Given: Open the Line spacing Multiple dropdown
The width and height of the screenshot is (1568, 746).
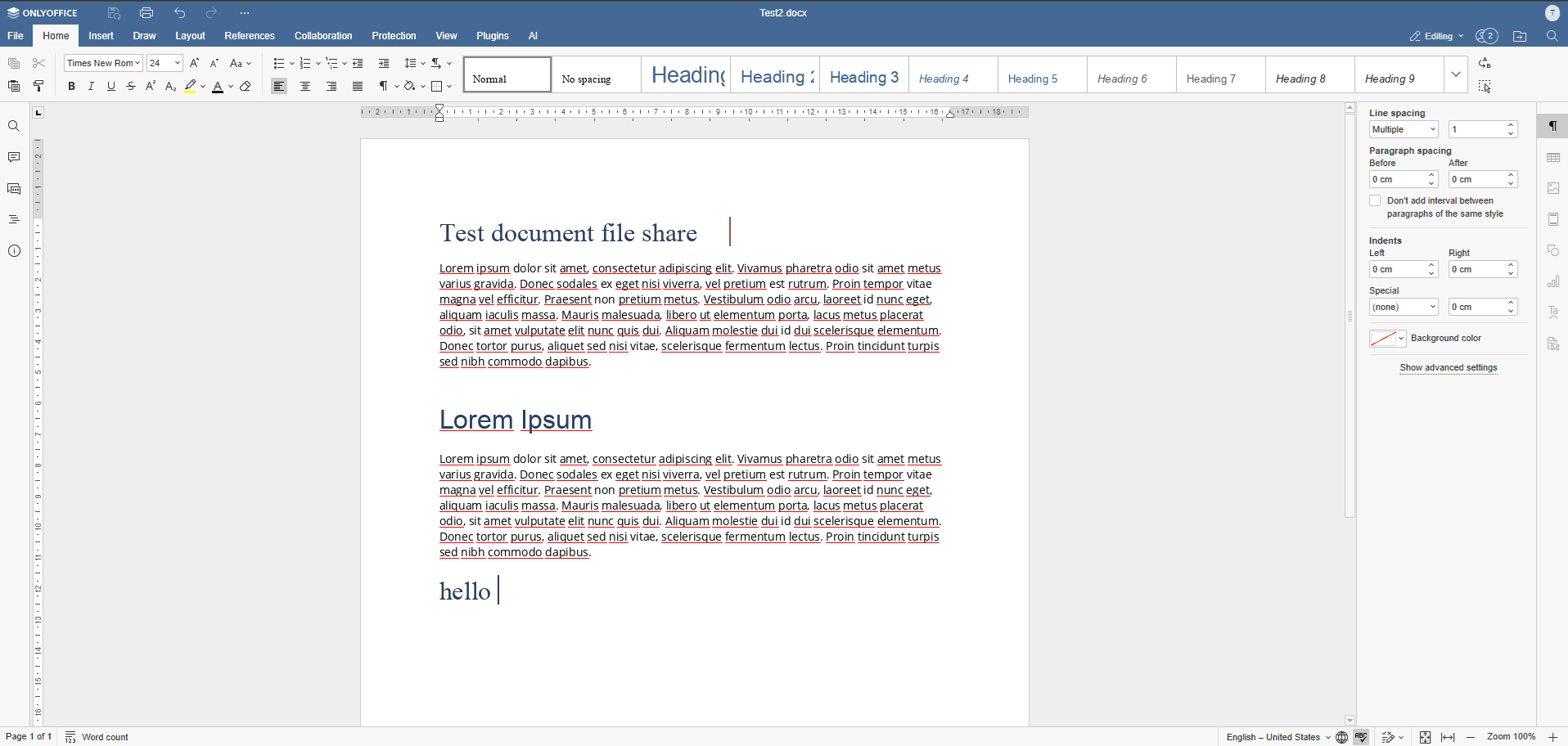Looking at the screenshot, I should click(x=1404, y=129).
